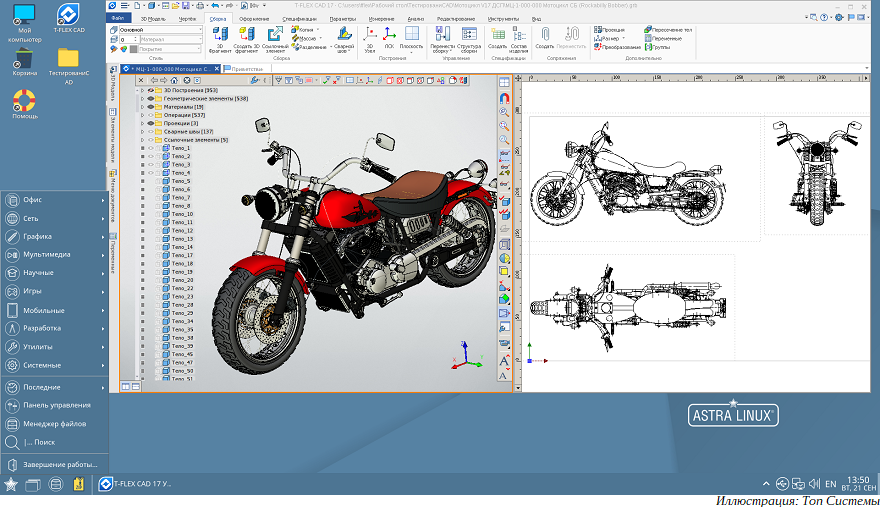Toggle visibility of Геометрические элементы folder

click(150, 98)
